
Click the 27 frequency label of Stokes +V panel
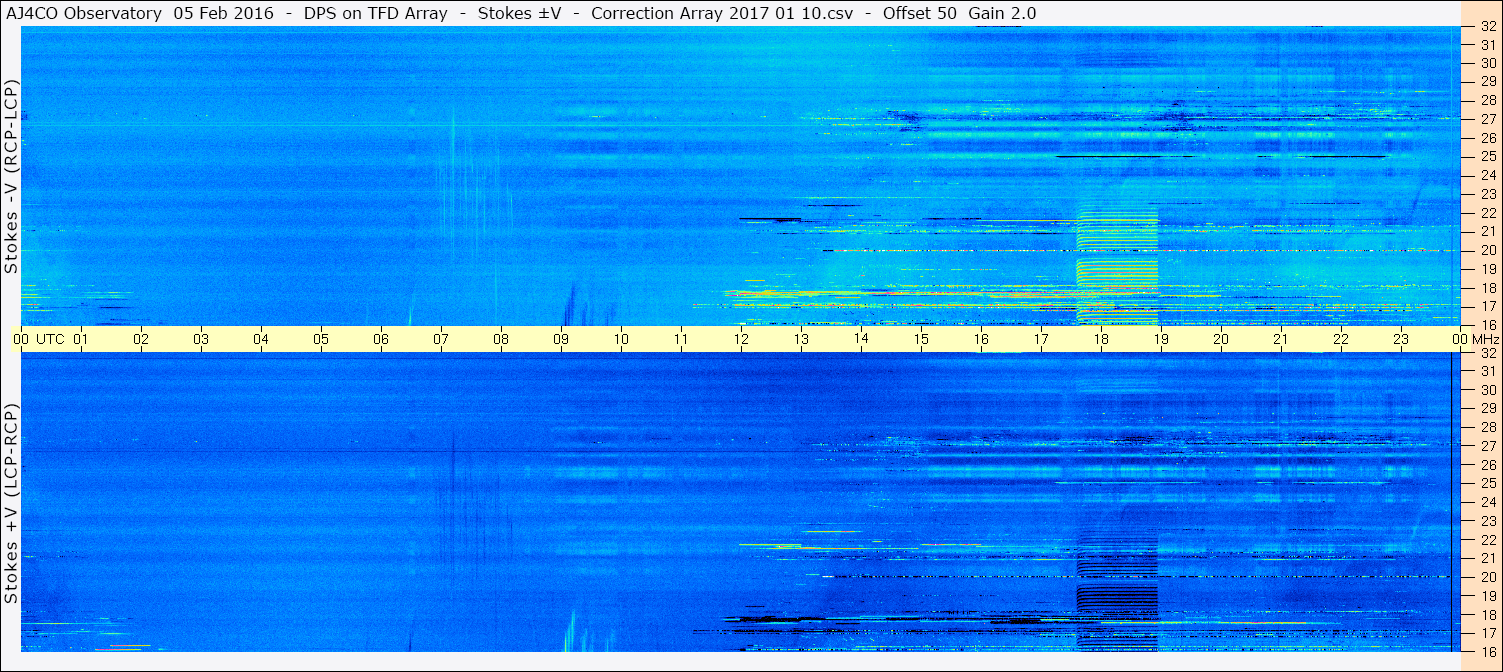[1487, 446]
